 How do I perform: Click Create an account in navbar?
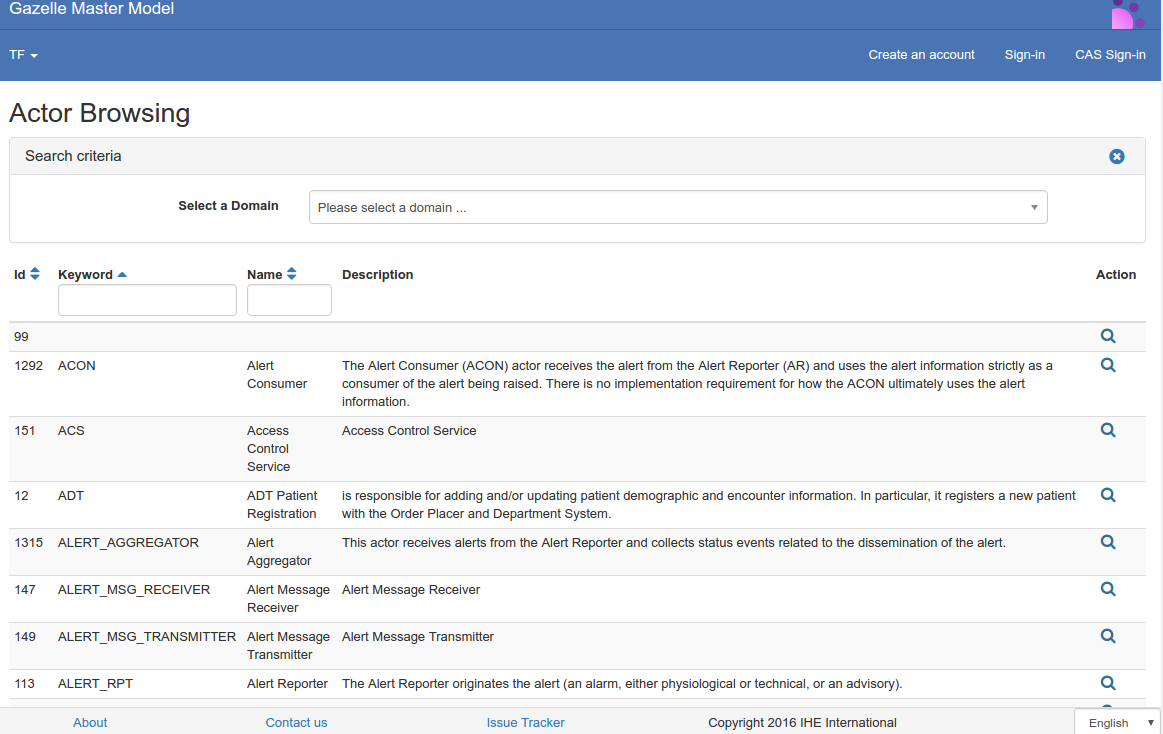(x=921, y=55)
